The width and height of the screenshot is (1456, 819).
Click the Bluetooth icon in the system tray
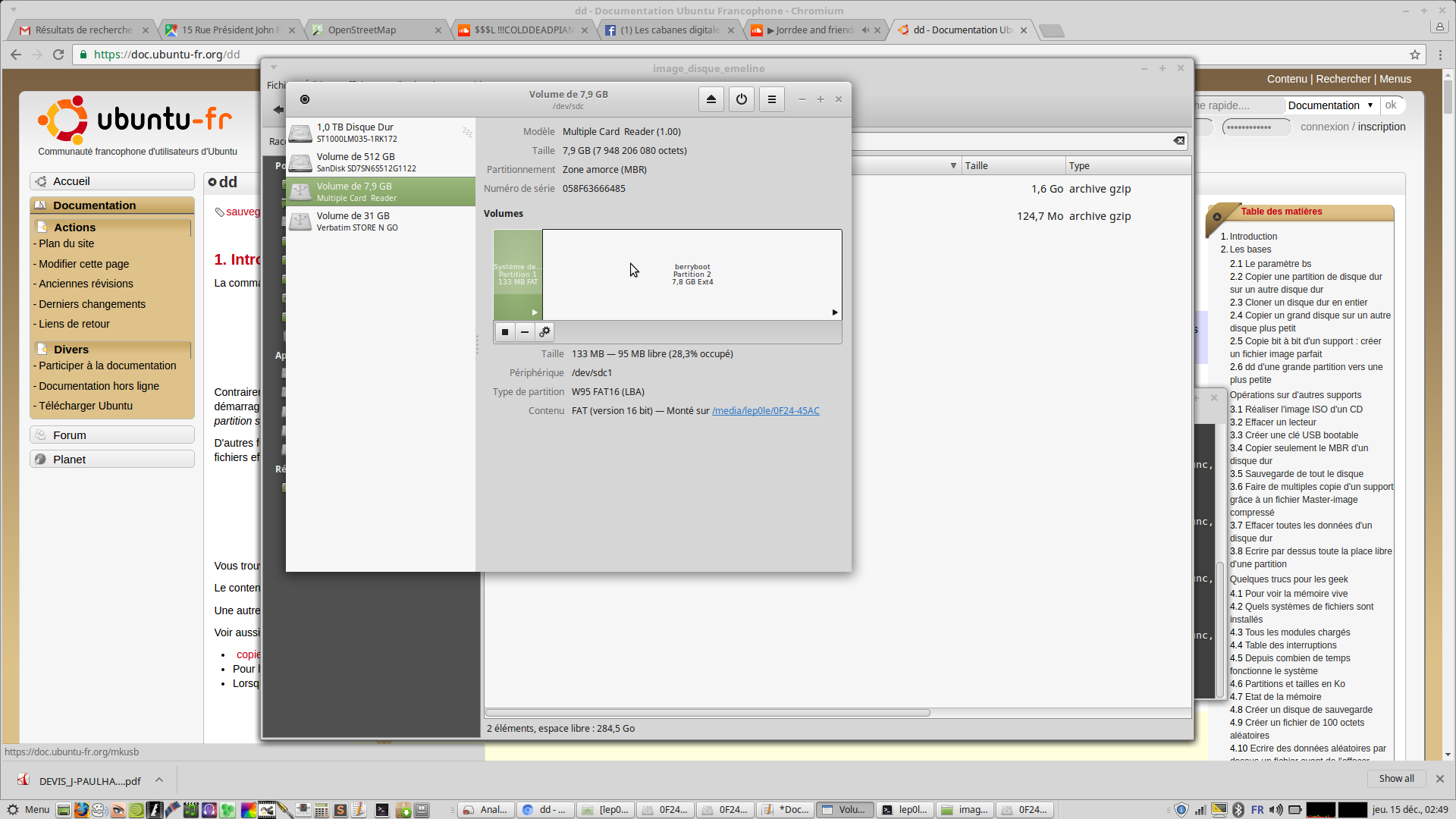click(x=1238, y=809)
